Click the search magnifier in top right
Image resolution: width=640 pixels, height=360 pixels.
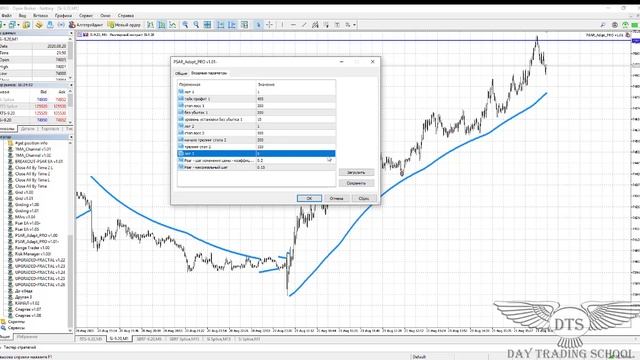tap(603, 25)
